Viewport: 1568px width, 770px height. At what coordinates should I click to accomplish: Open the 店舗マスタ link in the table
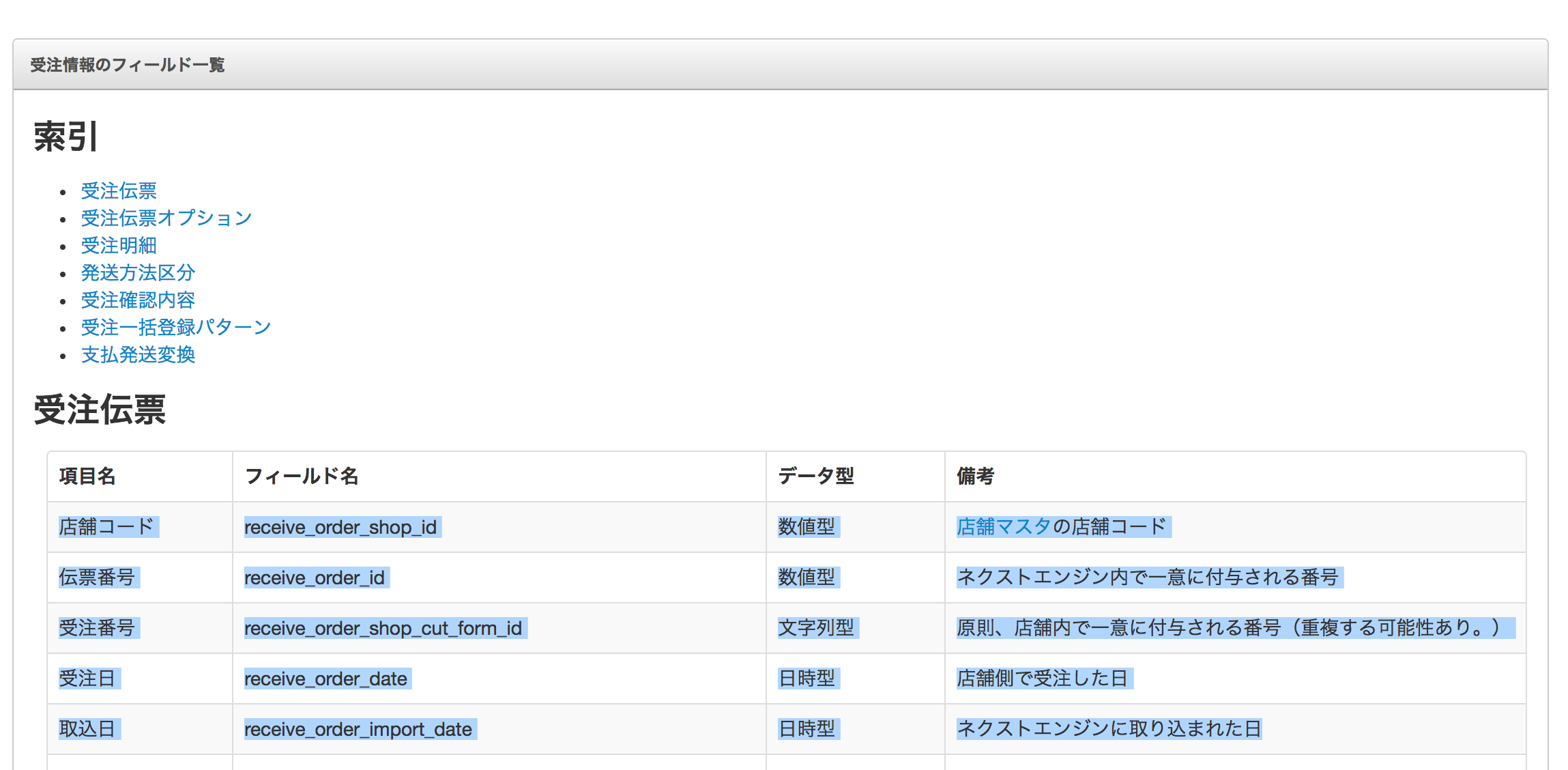tap(1003, 526)
